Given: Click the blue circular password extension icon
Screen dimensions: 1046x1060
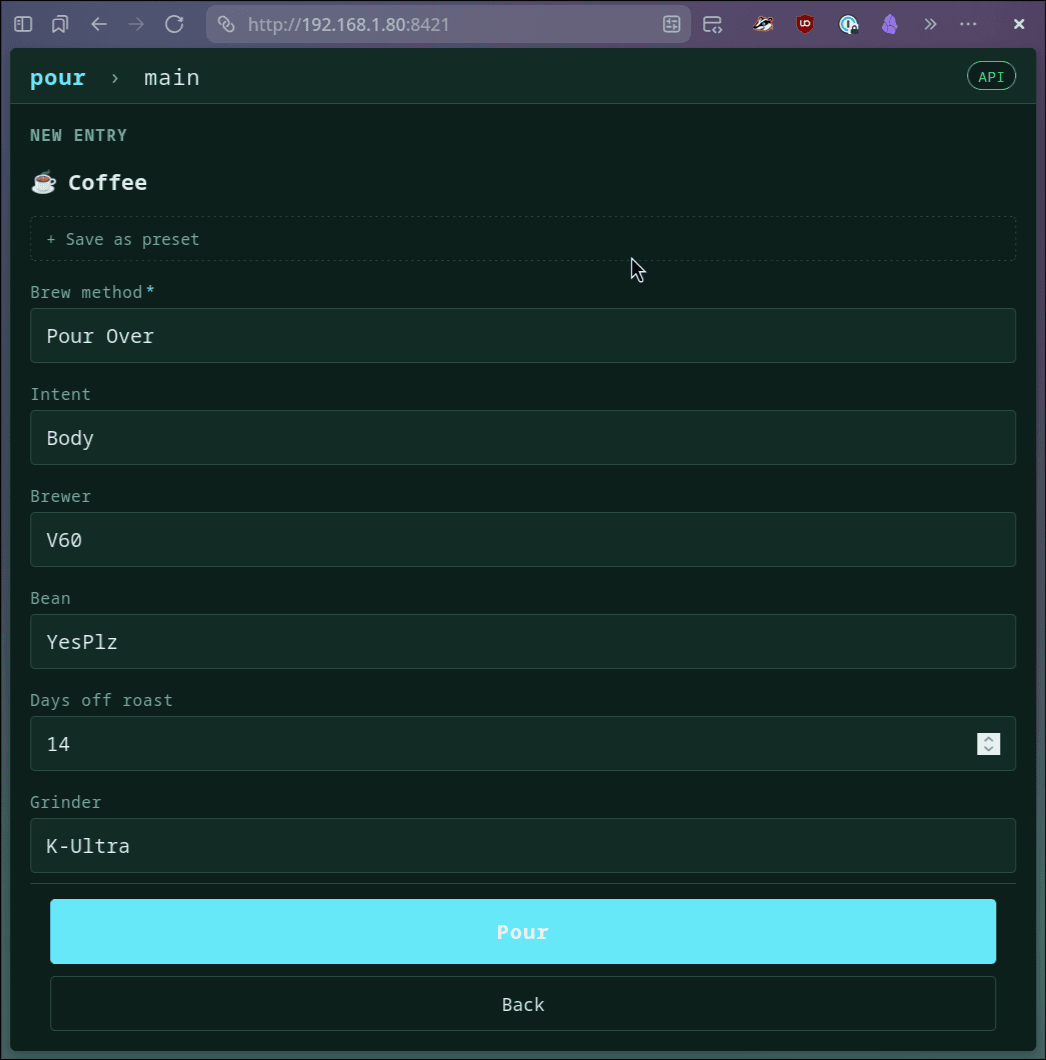Looking at the screenshot, I should click(848, 24).
